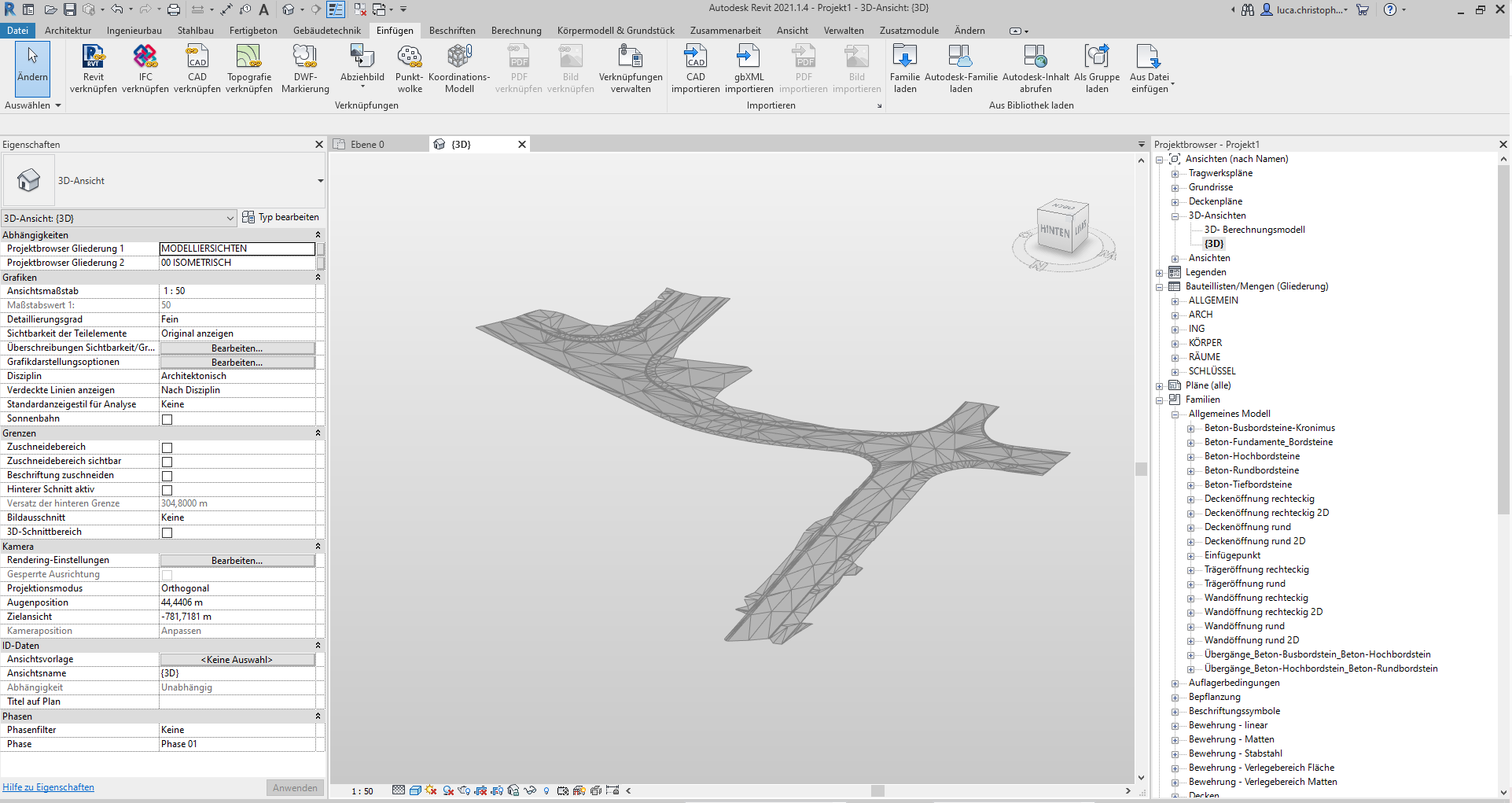Click Autodesk-Familie laden

pyautogui.click(x=961, y=69)
